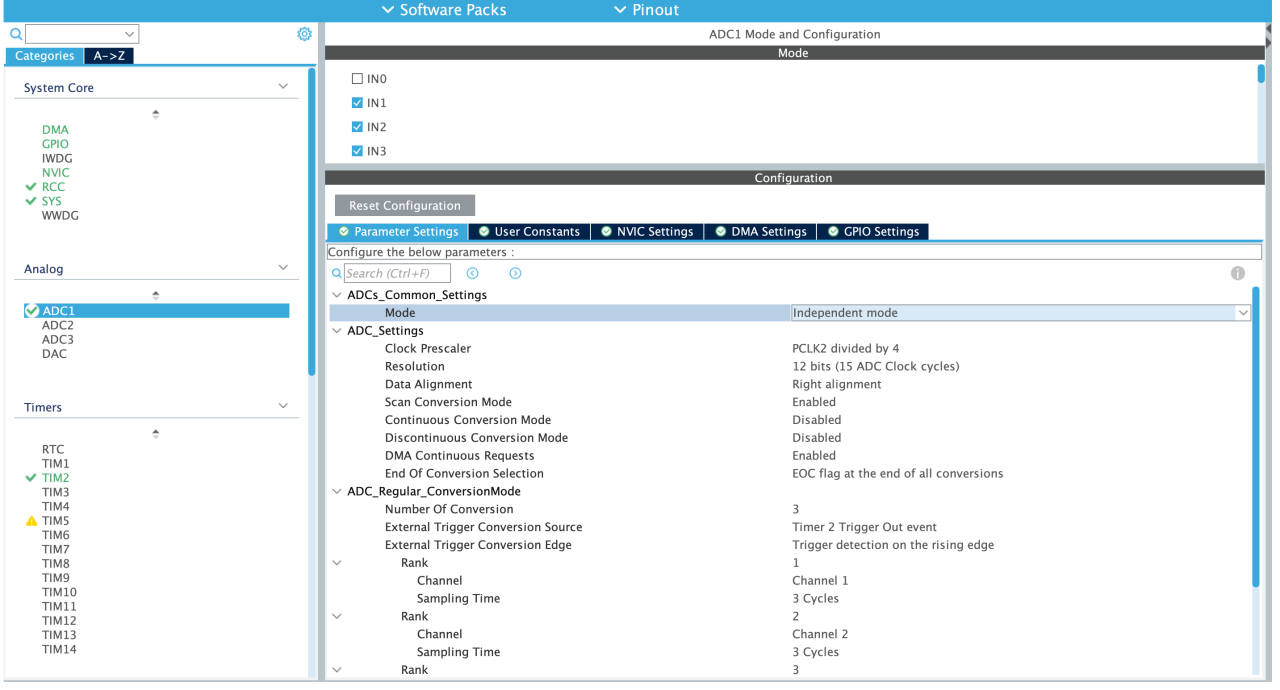Click the settings gear icon in categories panel

pyautogui.click(x=304, y=34)
